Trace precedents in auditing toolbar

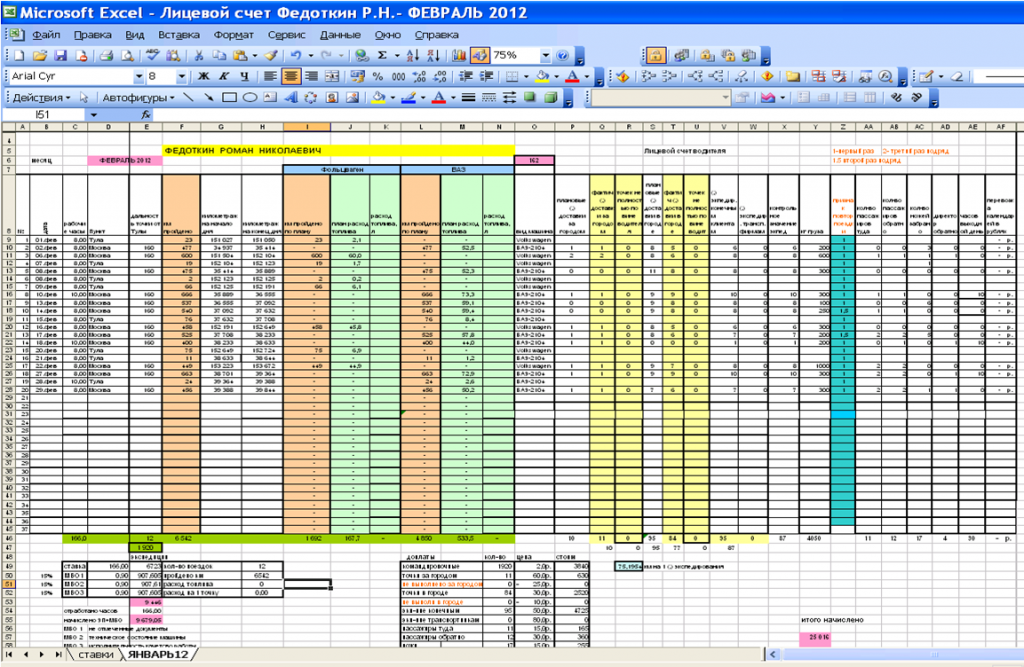coord(648,76)
